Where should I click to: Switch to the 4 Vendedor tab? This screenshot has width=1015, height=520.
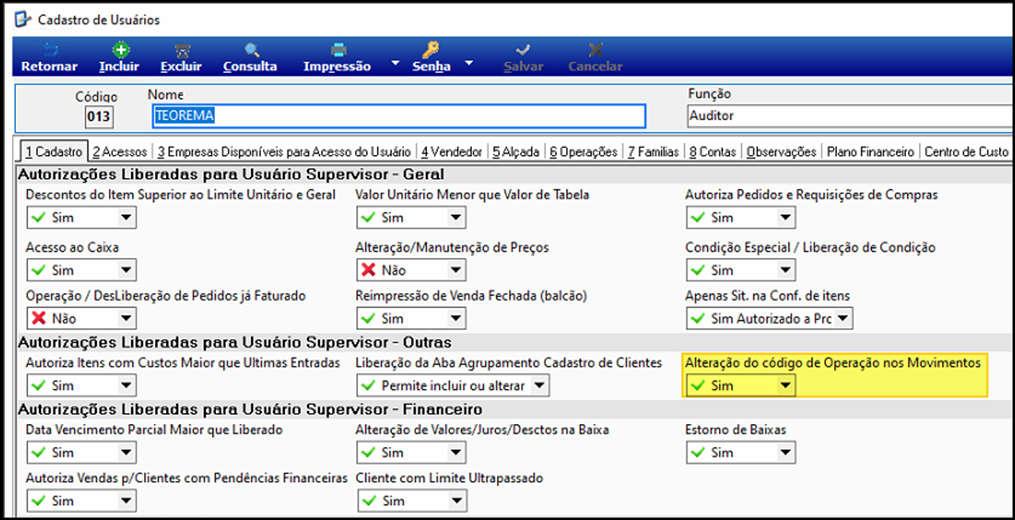click(x=452, y=152)
